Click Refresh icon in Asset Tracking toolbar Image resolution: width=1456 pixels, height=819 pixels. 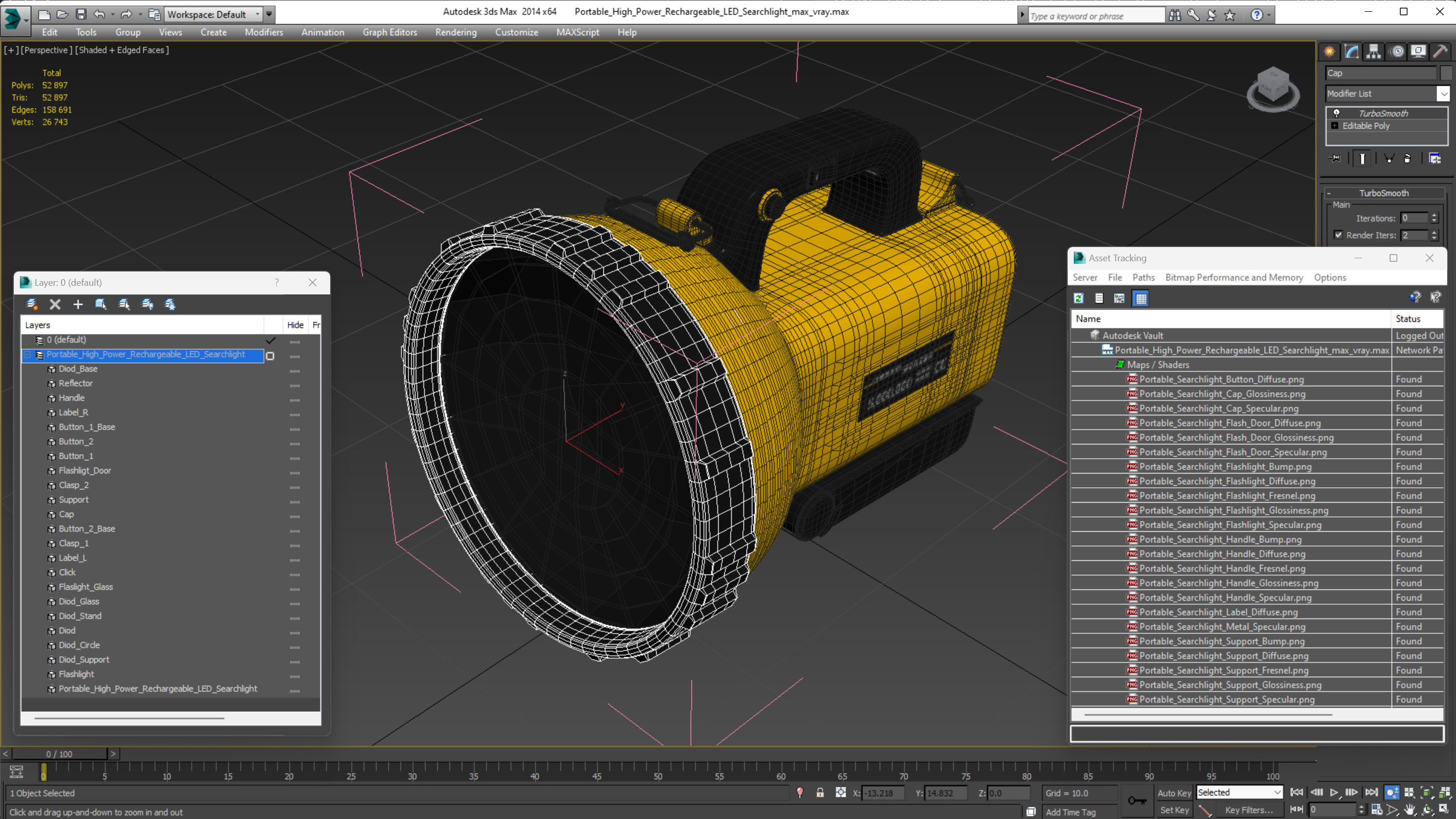pos(1078,299)
